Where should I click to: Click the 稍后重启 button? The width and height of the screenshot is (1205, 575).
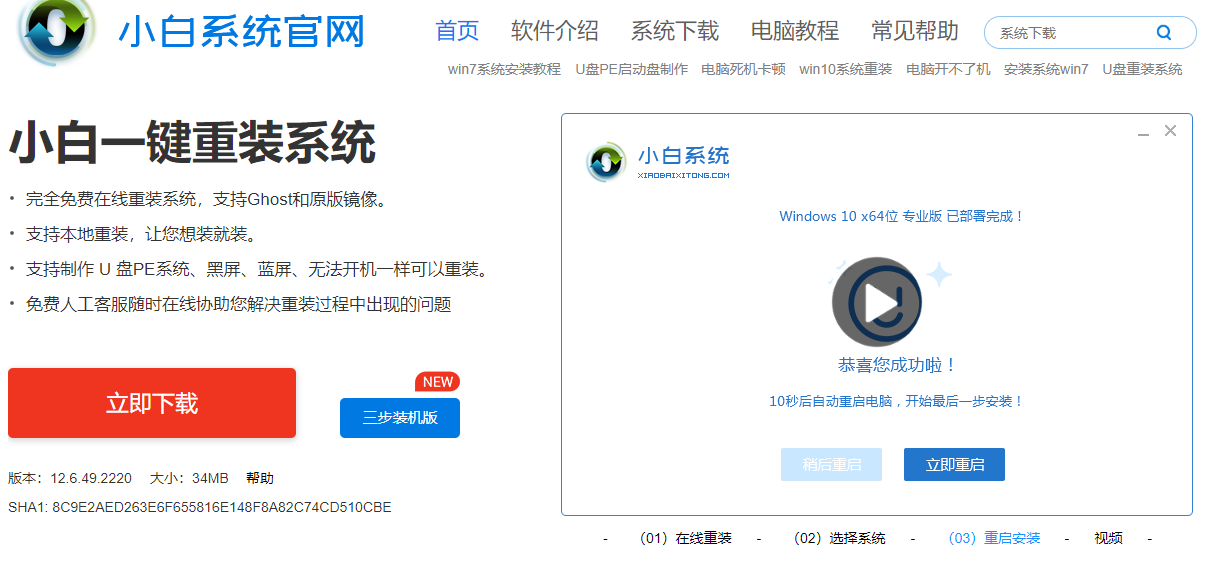click(x=831, y=465)
